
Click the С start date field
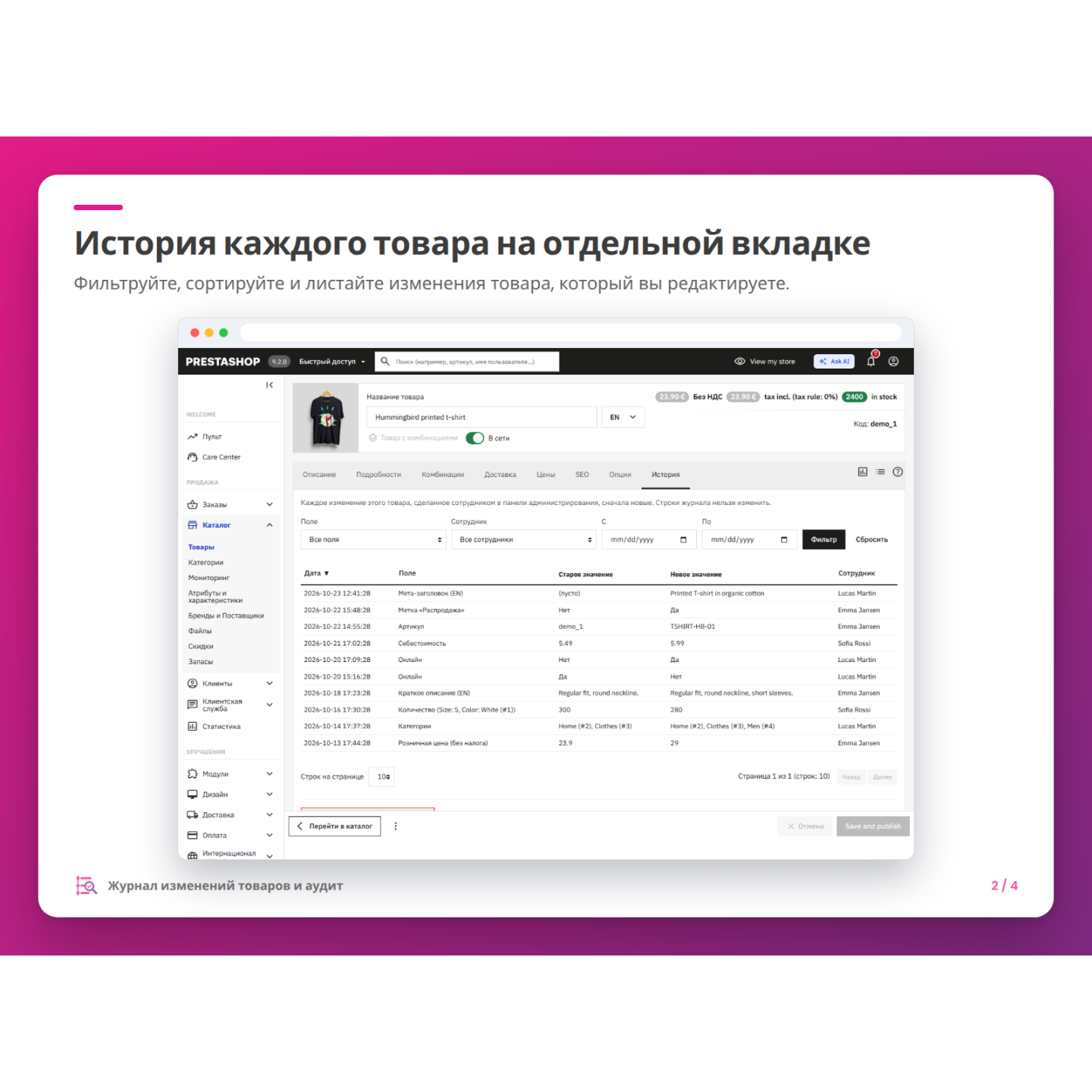click(648, 539)
